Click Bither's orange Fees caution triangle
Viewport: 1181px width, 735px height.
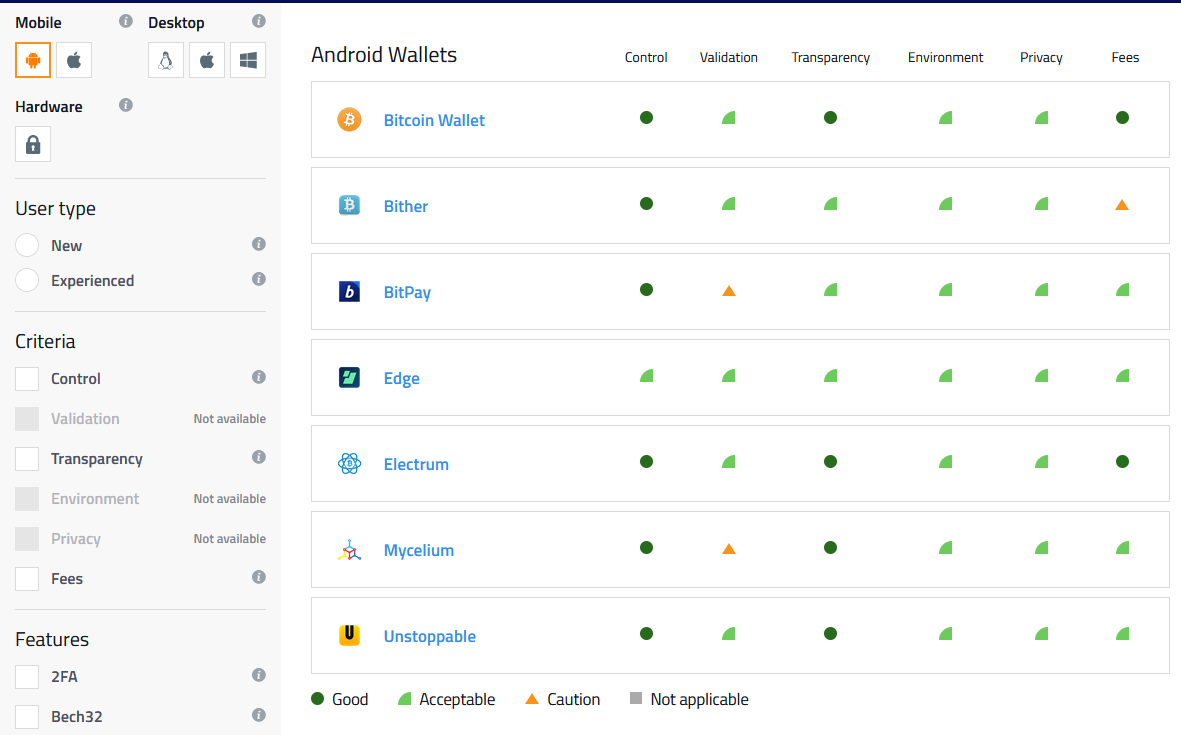coord(1122,205)
